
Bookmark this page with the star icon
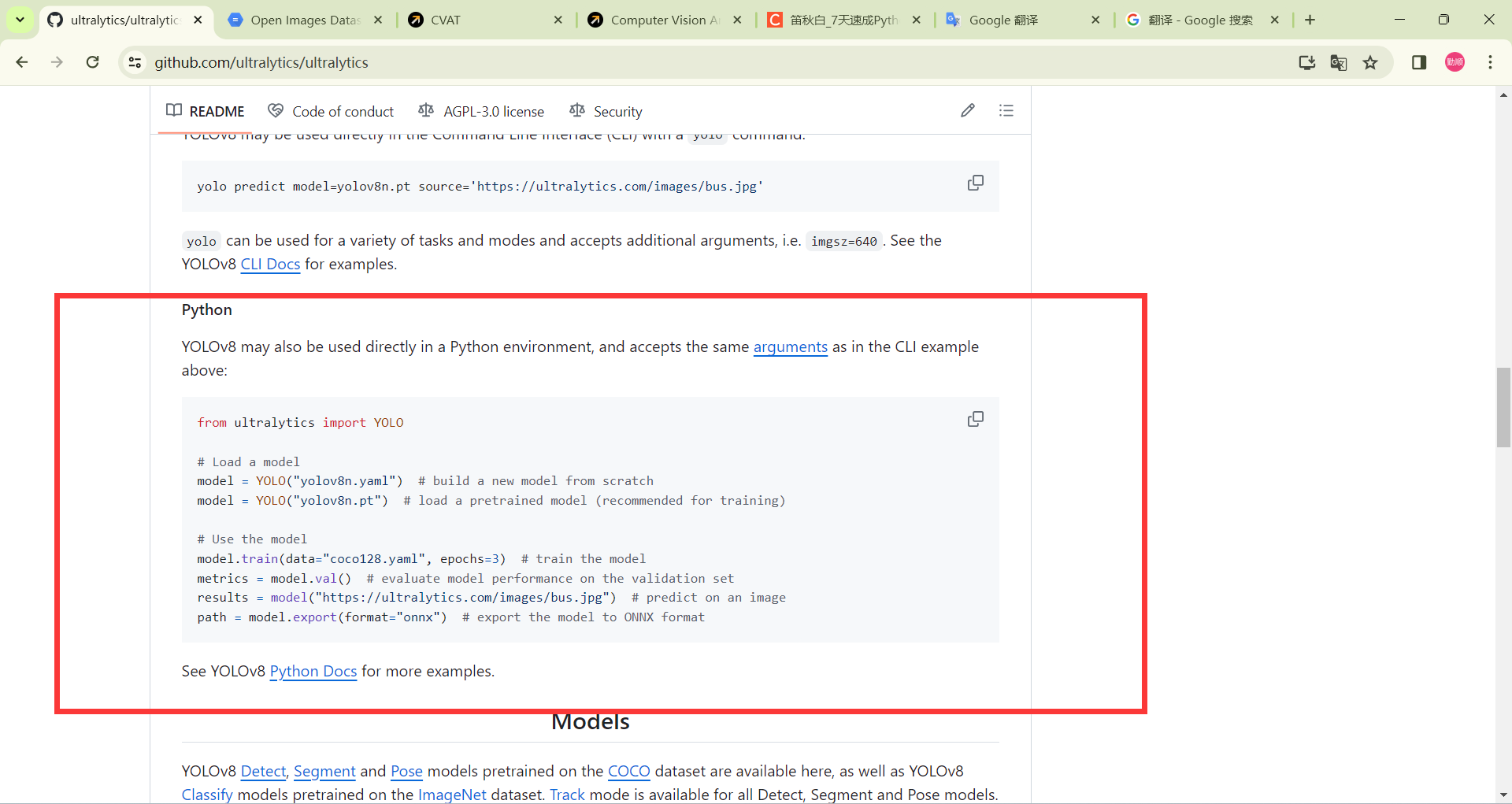(x=1371, y=62)
